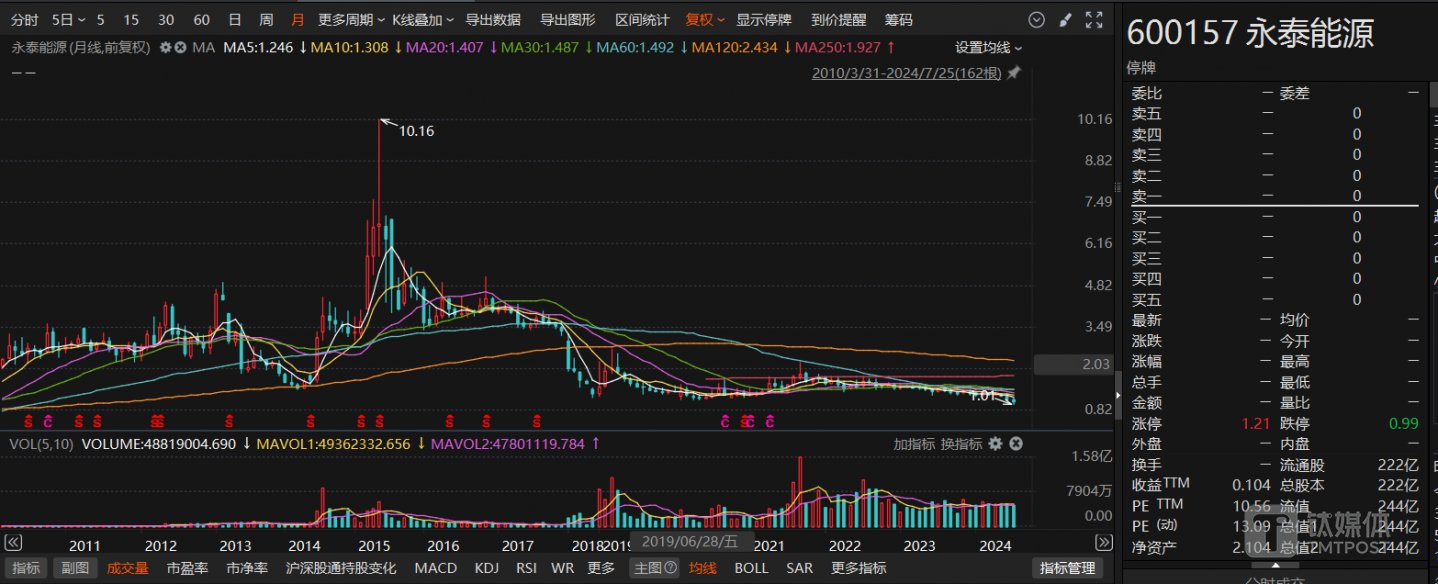The width and height of the screenshot is (1438, 584).
Task: Close the volume sub-chart panel
Action: pos(1015,444)
